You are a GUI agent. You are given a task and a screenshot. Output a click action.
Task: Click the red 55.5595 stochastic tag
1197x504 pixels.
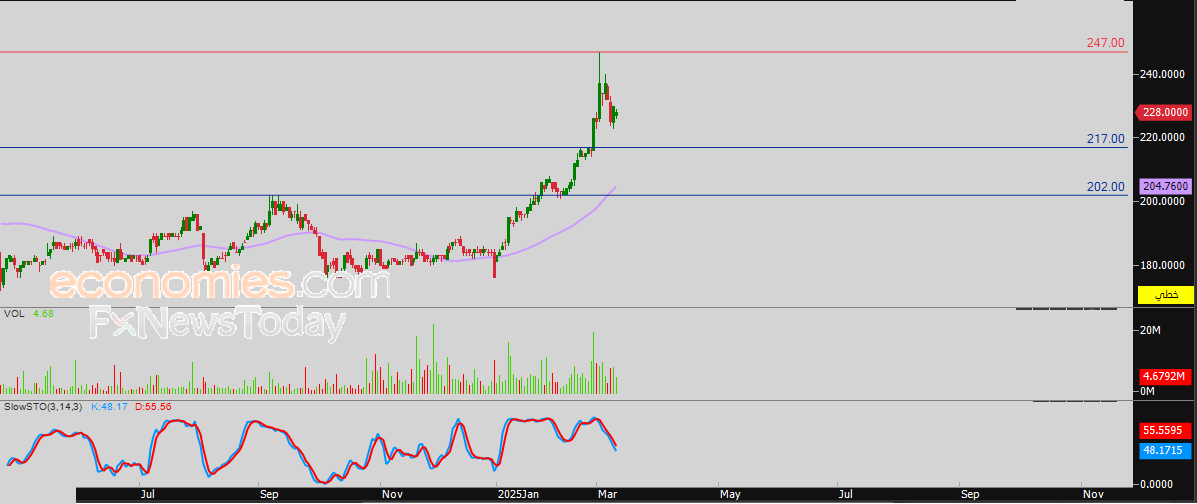[x=1165, y=431]
